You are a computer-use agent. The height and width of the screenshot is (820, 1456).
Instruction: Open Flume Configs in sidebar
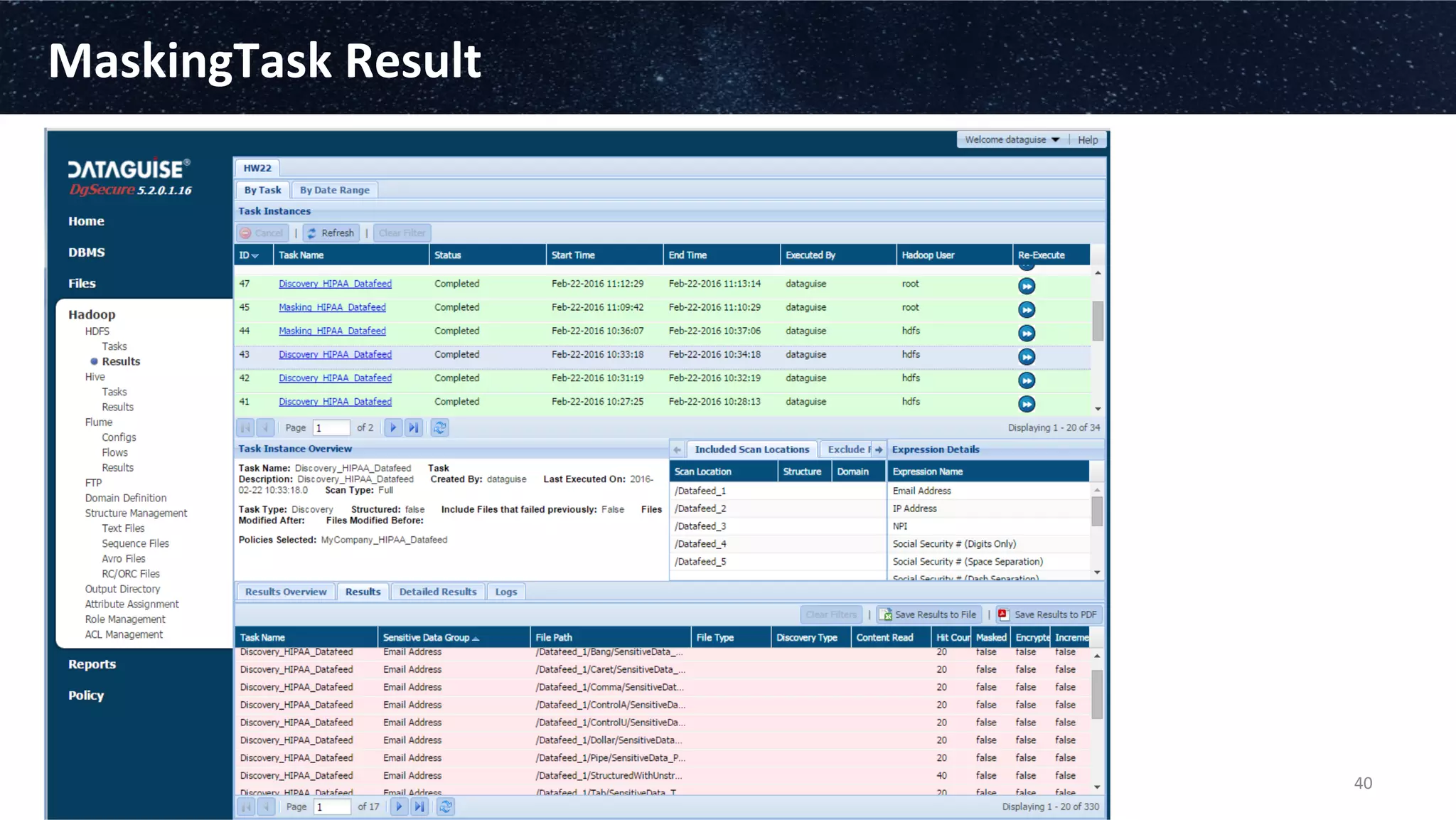pos(119,437)
